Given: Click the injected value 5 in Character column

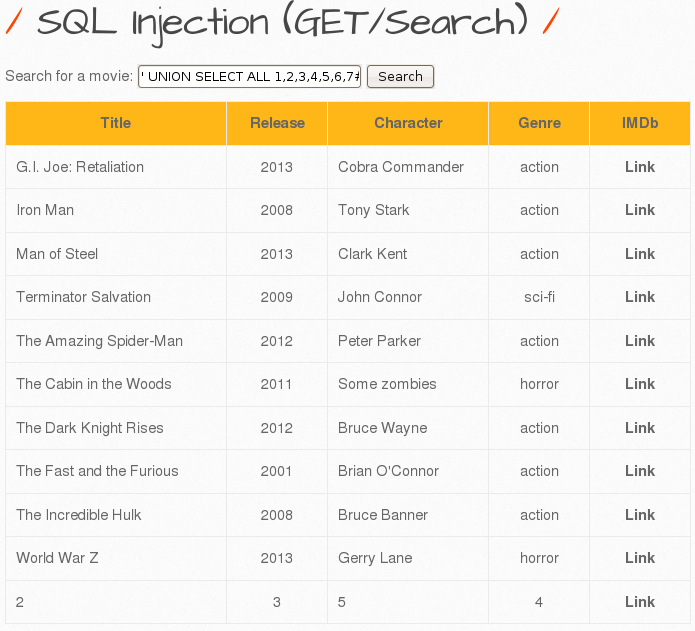Looking at the screenshot, I should (408, 602).
